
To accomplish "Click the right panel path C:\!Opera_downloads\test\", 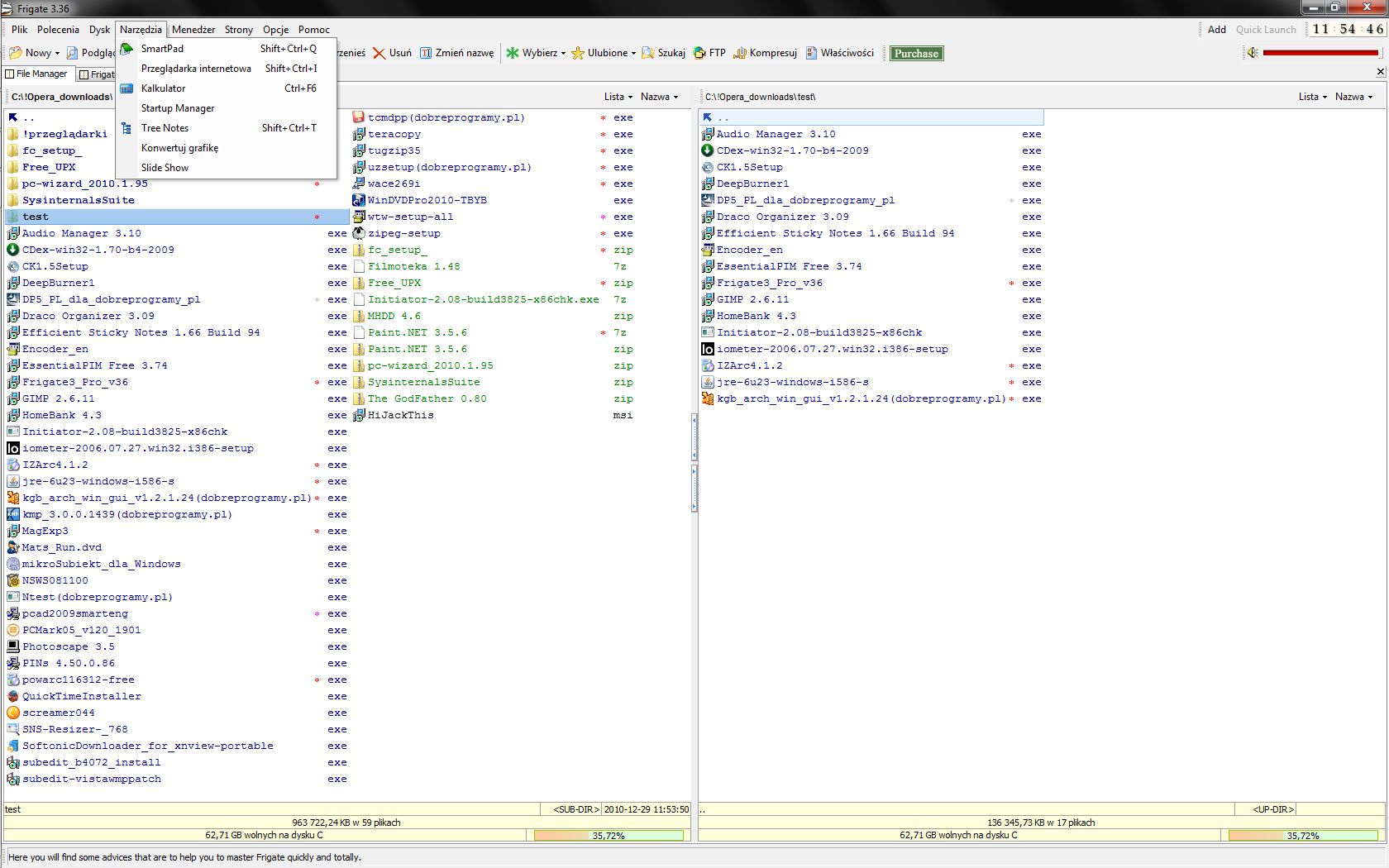I will [760, 97].
